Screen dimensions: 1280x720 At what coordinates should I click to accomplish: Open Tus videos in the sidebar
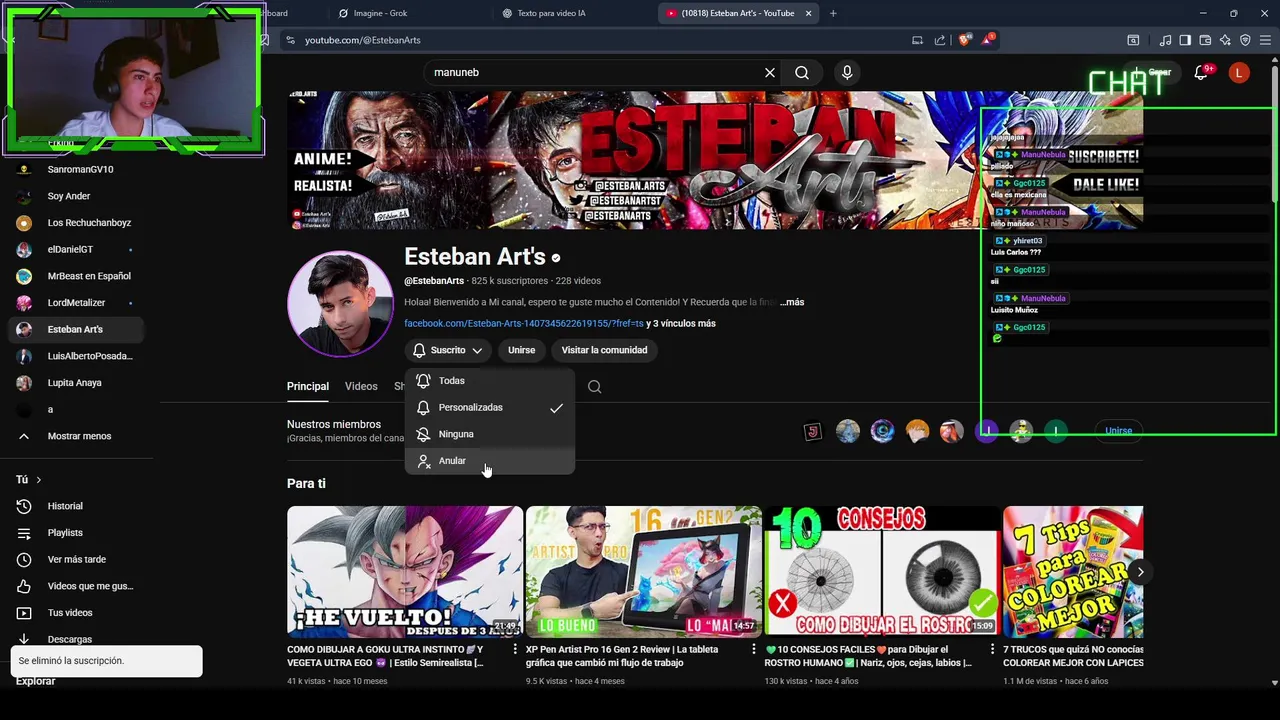pyautogui.click(x=72, y=612)
